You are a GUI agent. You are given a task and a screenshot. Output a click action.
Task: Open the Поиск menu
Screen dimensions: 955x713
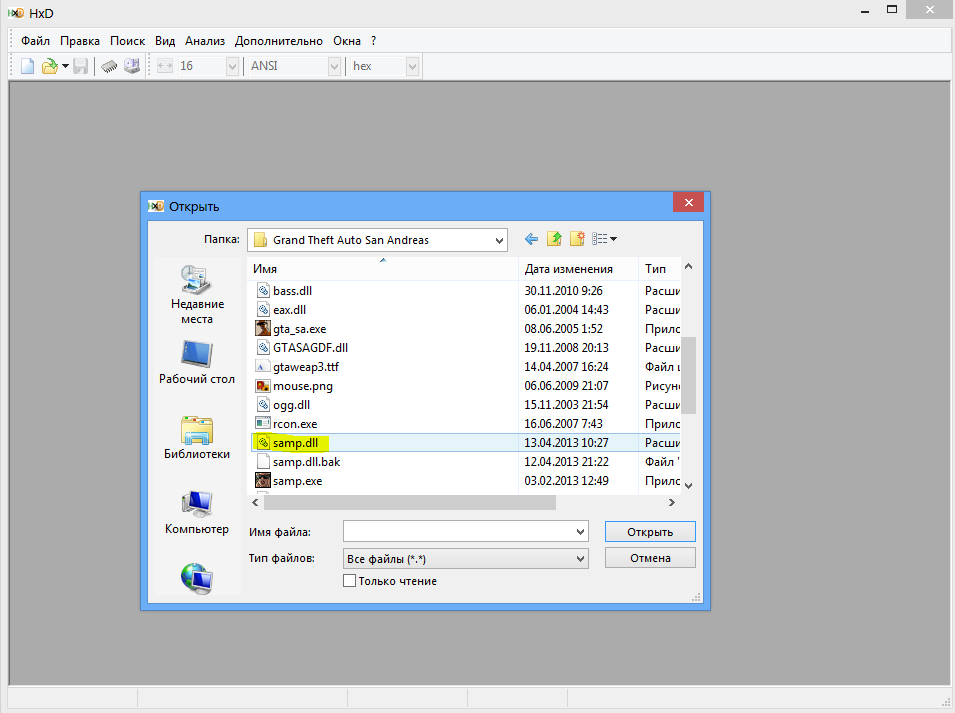(127, 41)
